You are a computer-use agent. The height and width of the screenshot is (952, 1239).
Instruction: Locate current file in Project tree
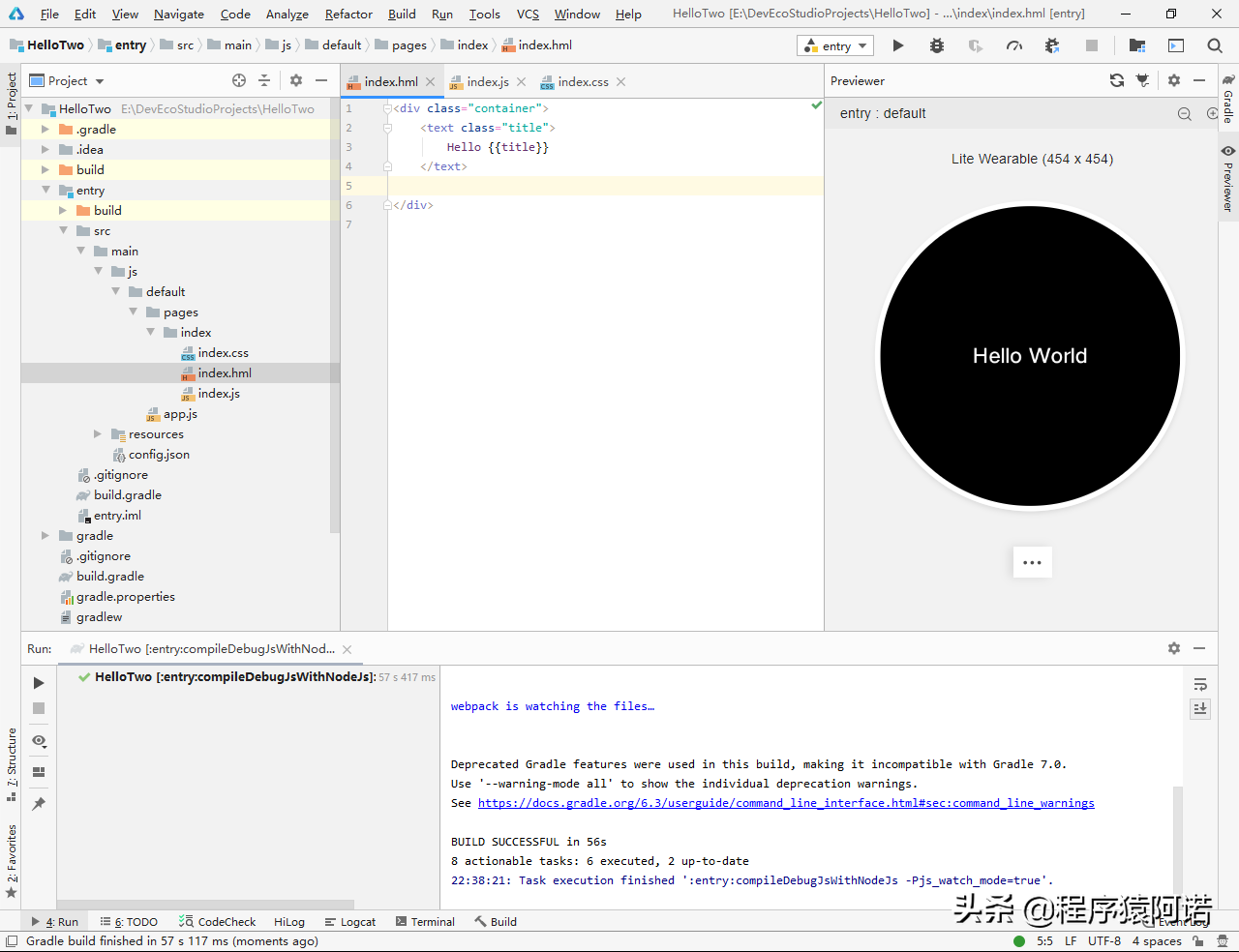tap(239, 81)
